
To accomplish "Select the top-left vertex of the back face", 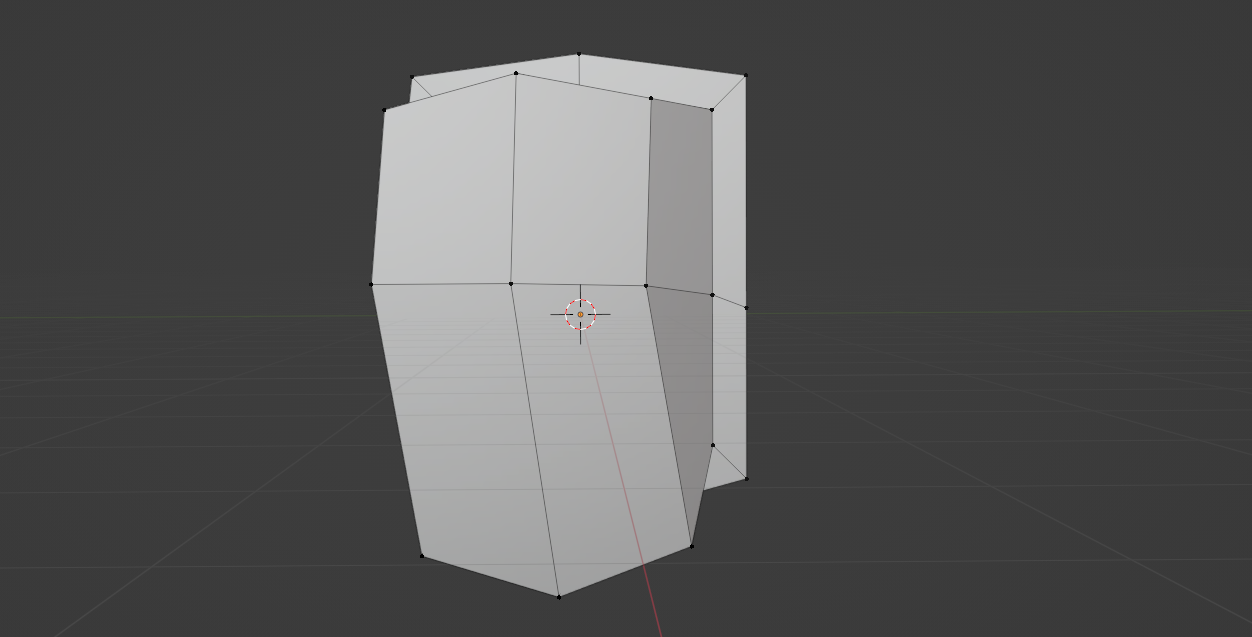I will [412, 76].
